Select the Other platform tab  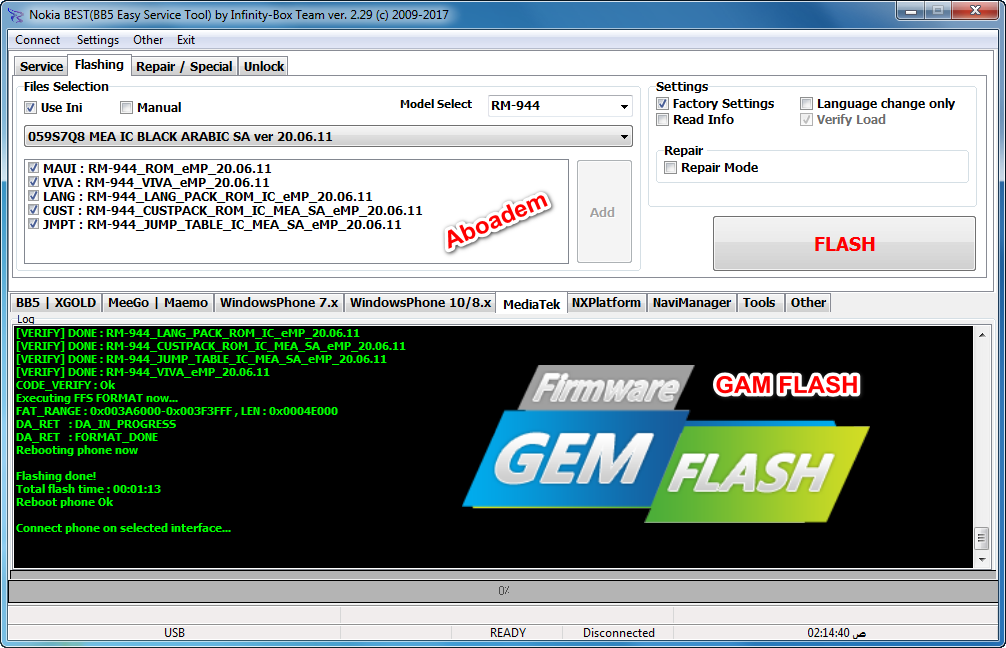coord(808,303)
